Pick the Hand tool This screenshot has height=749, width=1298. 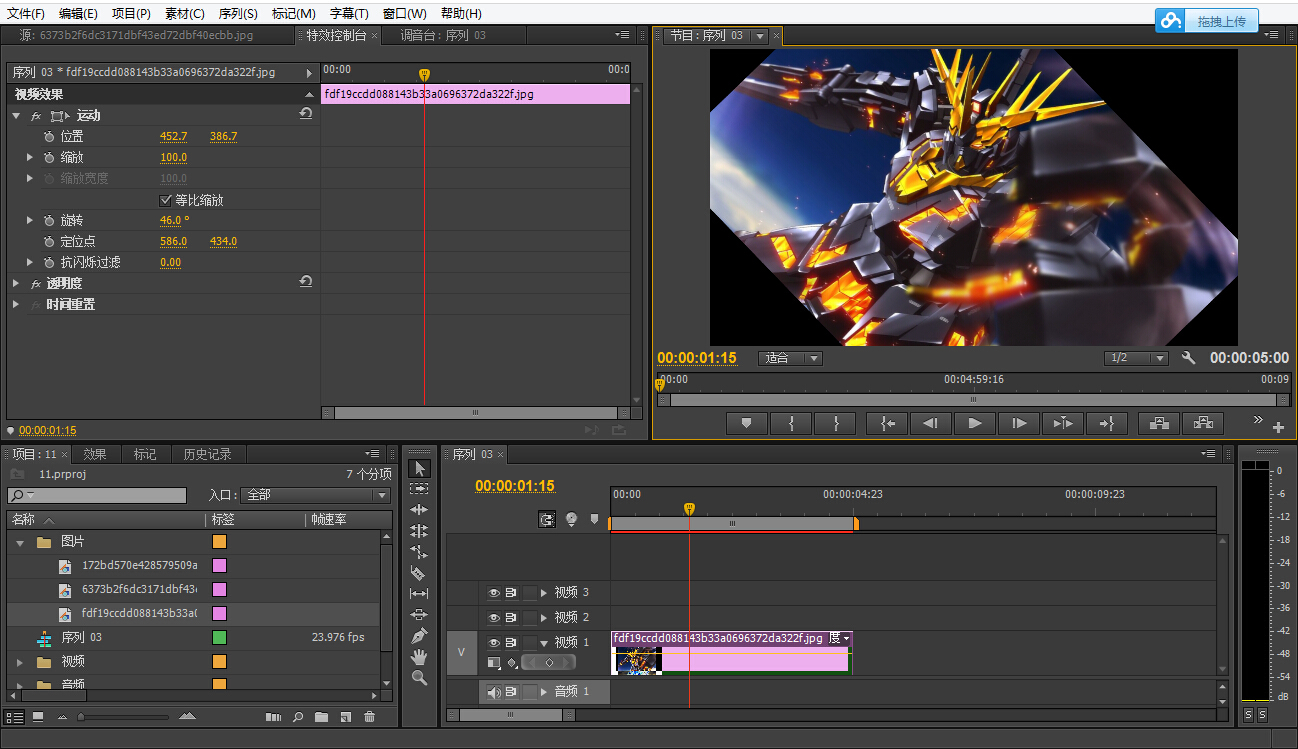point(419,657)
